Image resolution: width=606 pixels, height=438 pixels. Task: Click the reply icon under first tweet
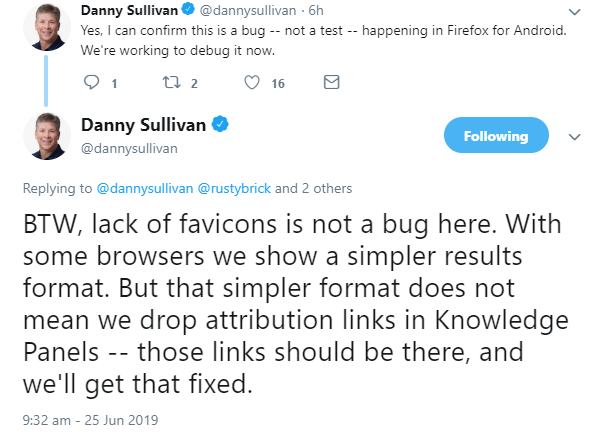click(93, 84)
